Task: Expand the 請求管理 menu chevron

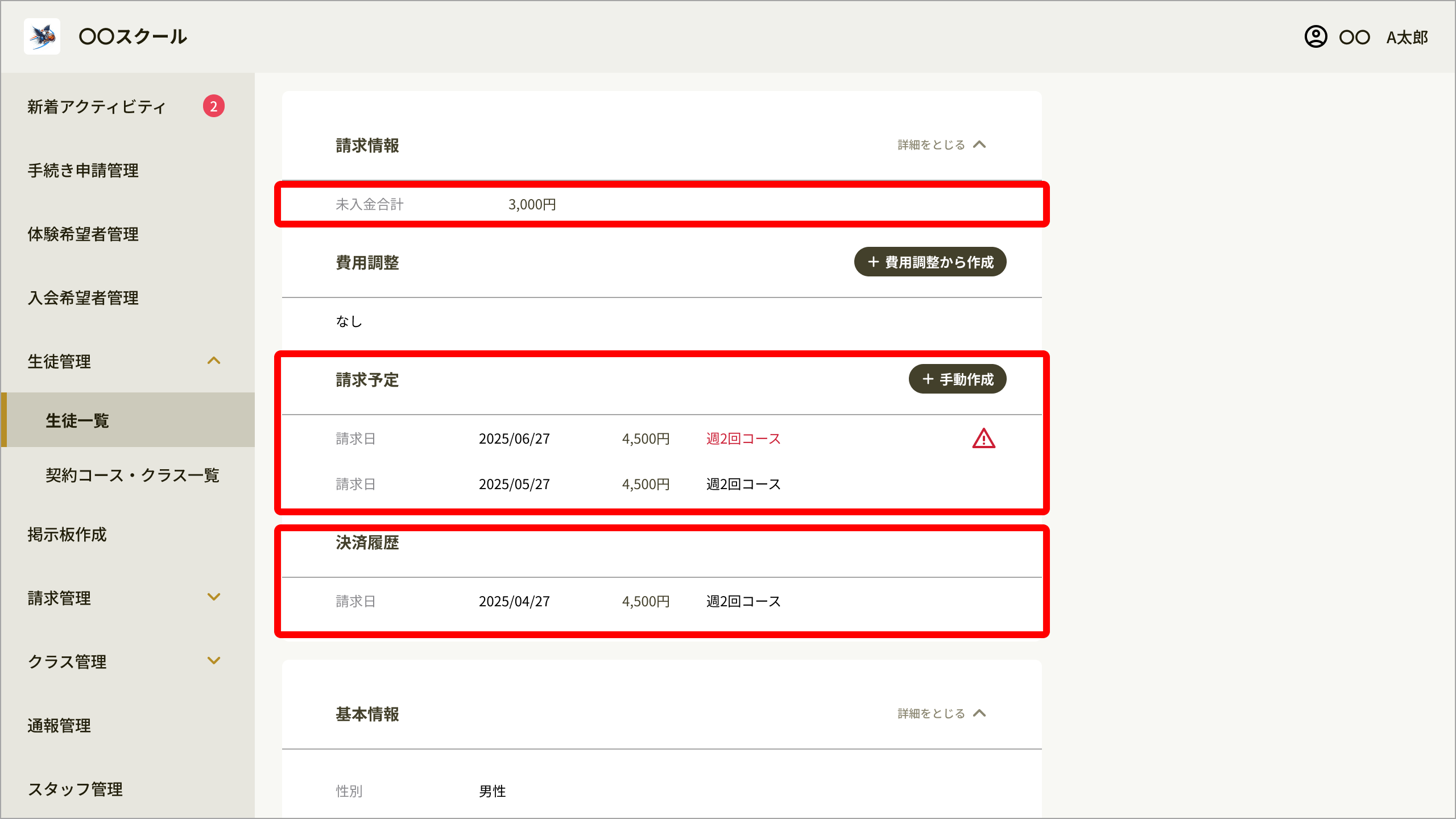Action: tap(214, 597)
